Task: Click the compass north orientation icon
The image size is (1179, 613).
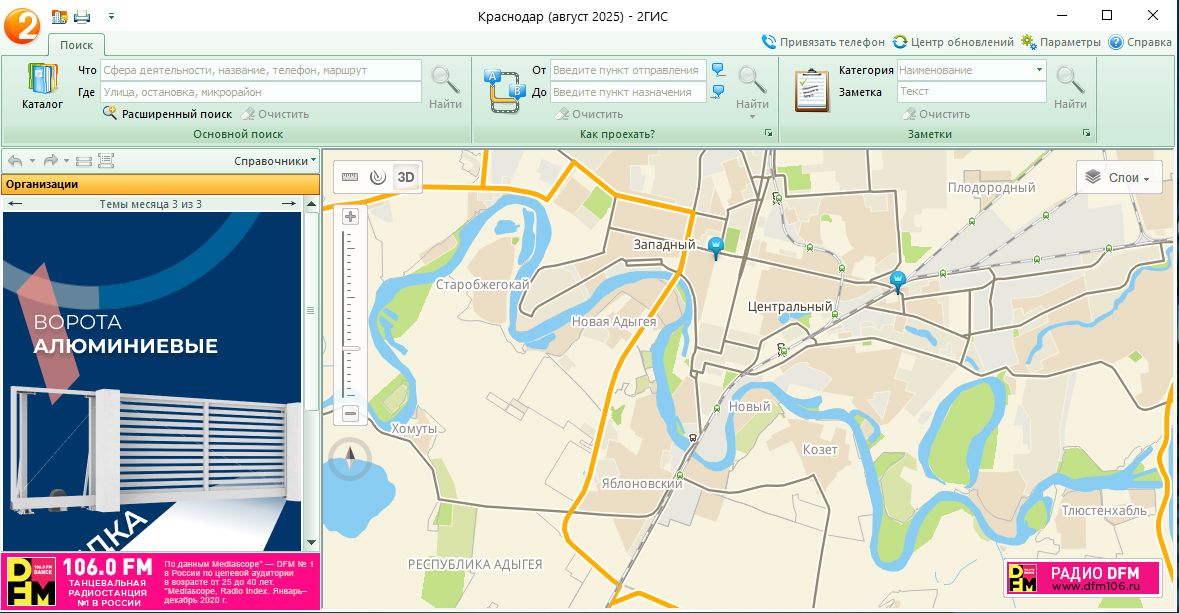Action: click(x=350, y=459)
